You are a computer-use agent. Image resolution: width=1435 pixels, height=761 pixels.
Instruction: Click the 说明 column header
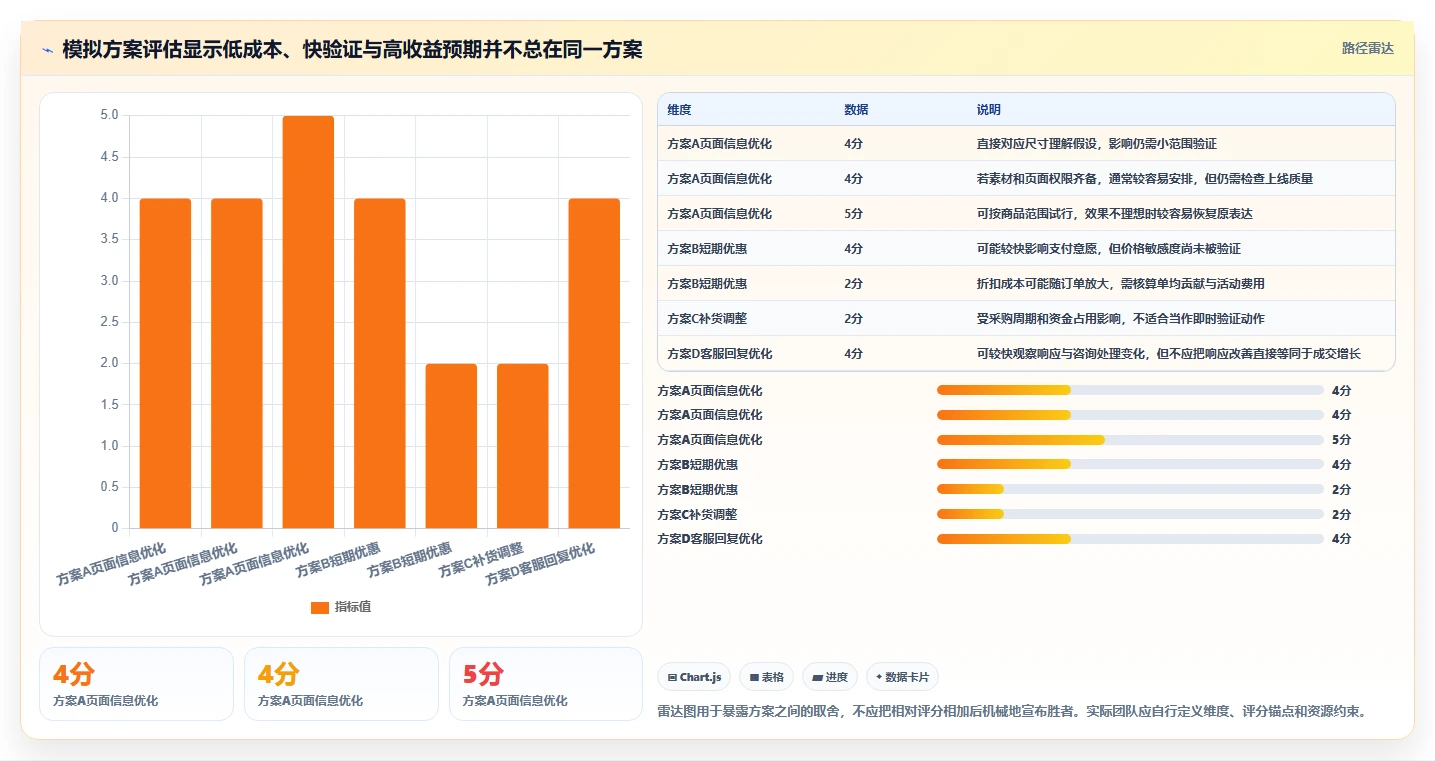(x=988, y=110)
